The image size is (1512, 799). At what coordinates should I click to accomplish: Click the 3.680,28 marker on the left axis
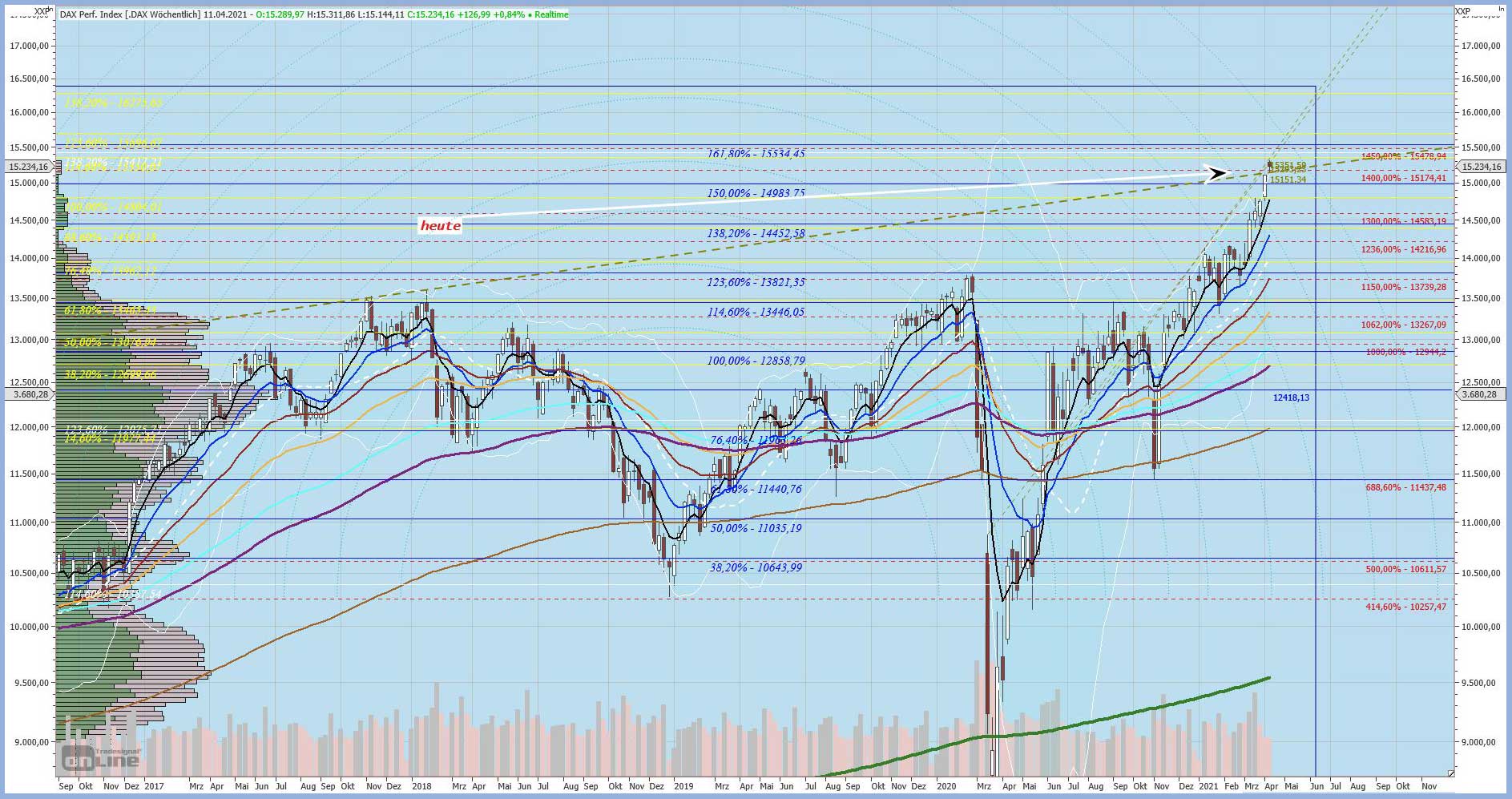click(29, 394)
